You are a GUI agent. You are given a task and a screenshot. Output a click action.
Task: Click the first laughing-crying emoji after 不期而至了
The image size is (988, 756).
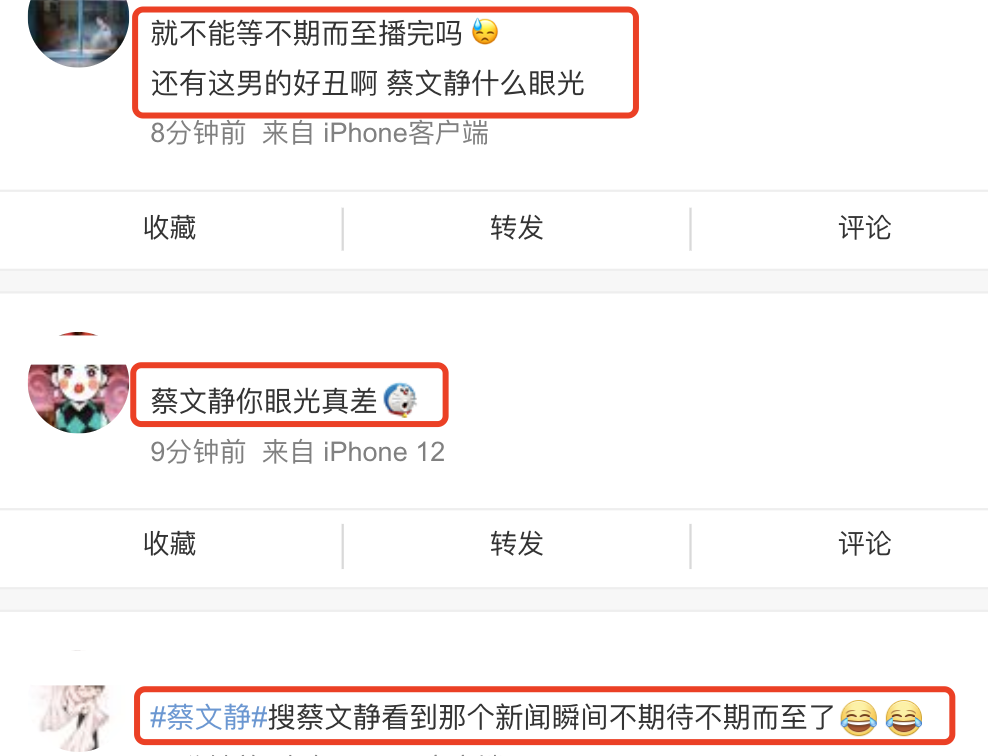click(858, 718)
